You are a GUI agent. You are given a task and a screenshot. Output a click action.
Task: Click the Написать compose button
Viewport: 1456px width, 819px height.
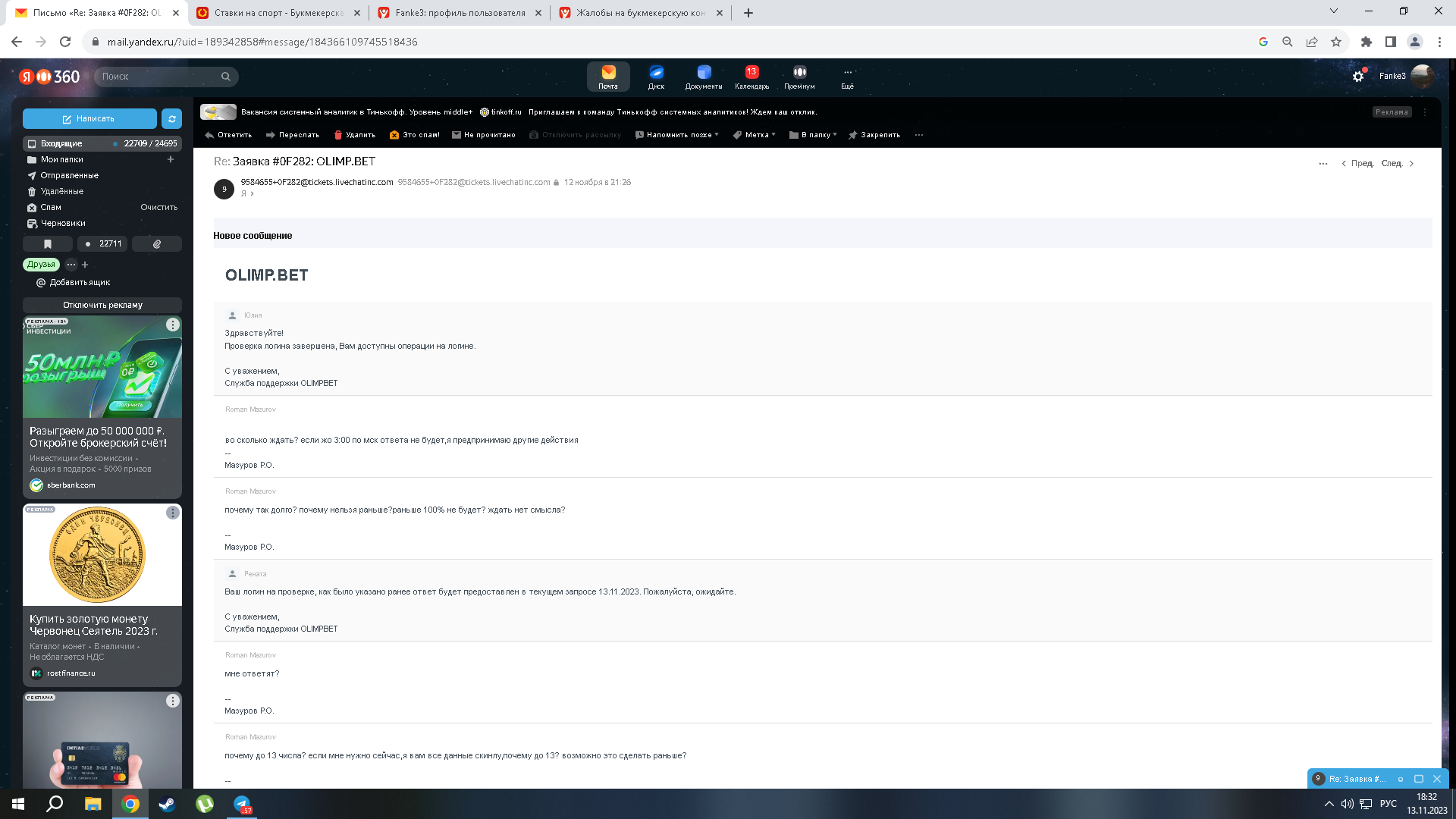(89, 119)
